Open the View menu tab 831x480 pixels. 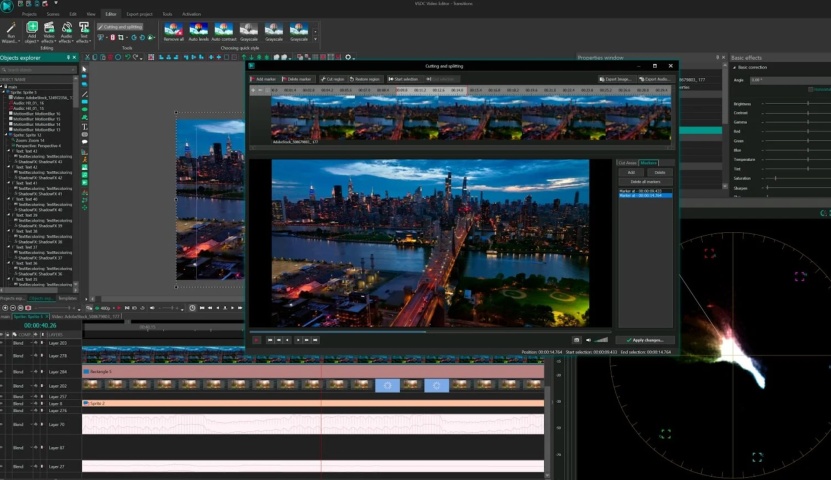pos(91,14)
